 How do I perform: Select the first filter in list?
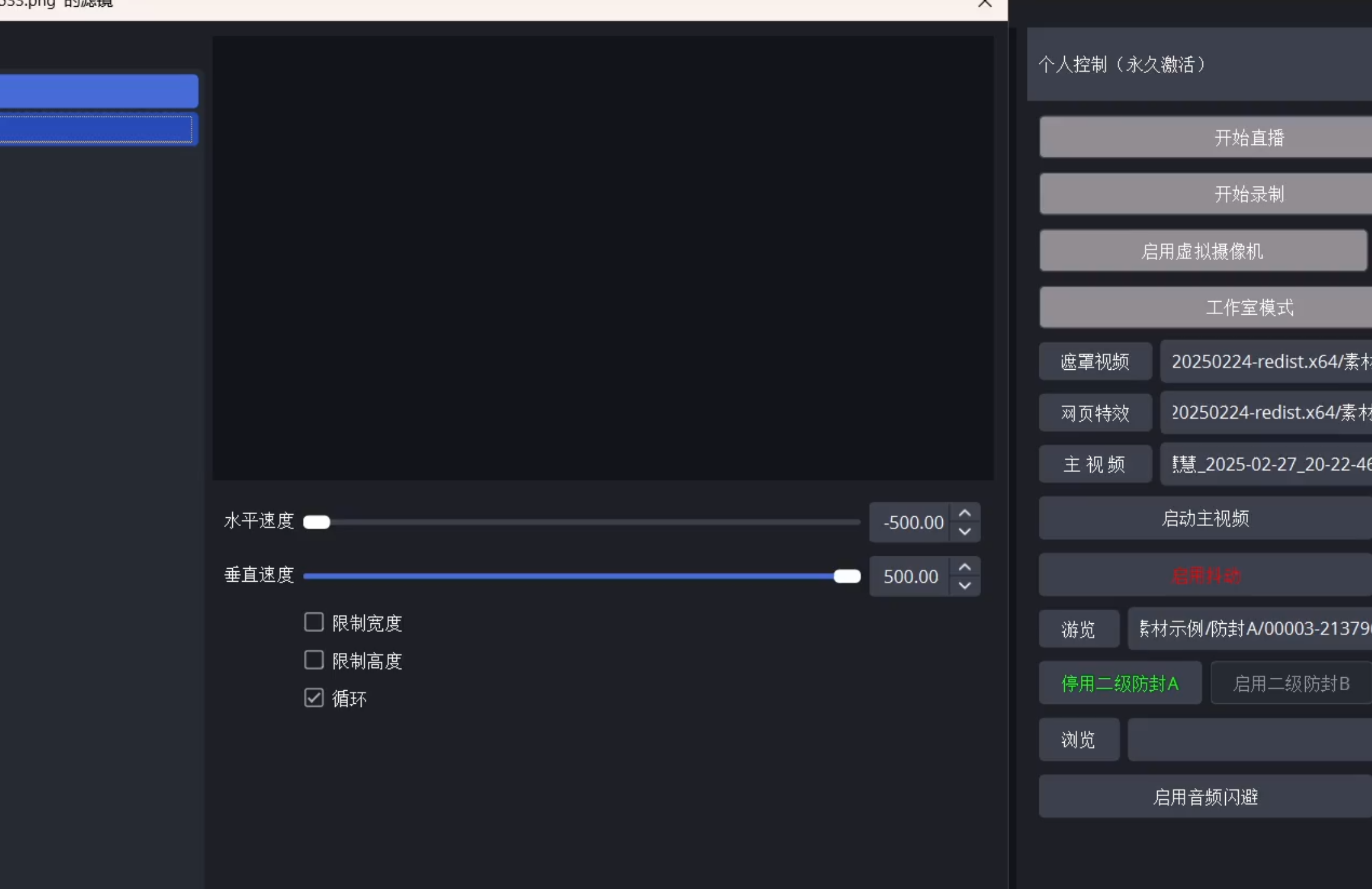click(x=99, y=91)
